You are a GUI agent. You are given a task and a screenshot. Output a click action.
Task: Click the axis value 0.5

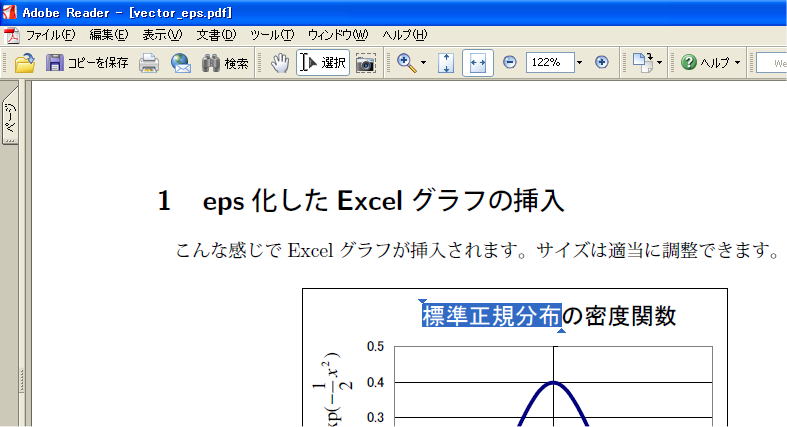point(375,346)
